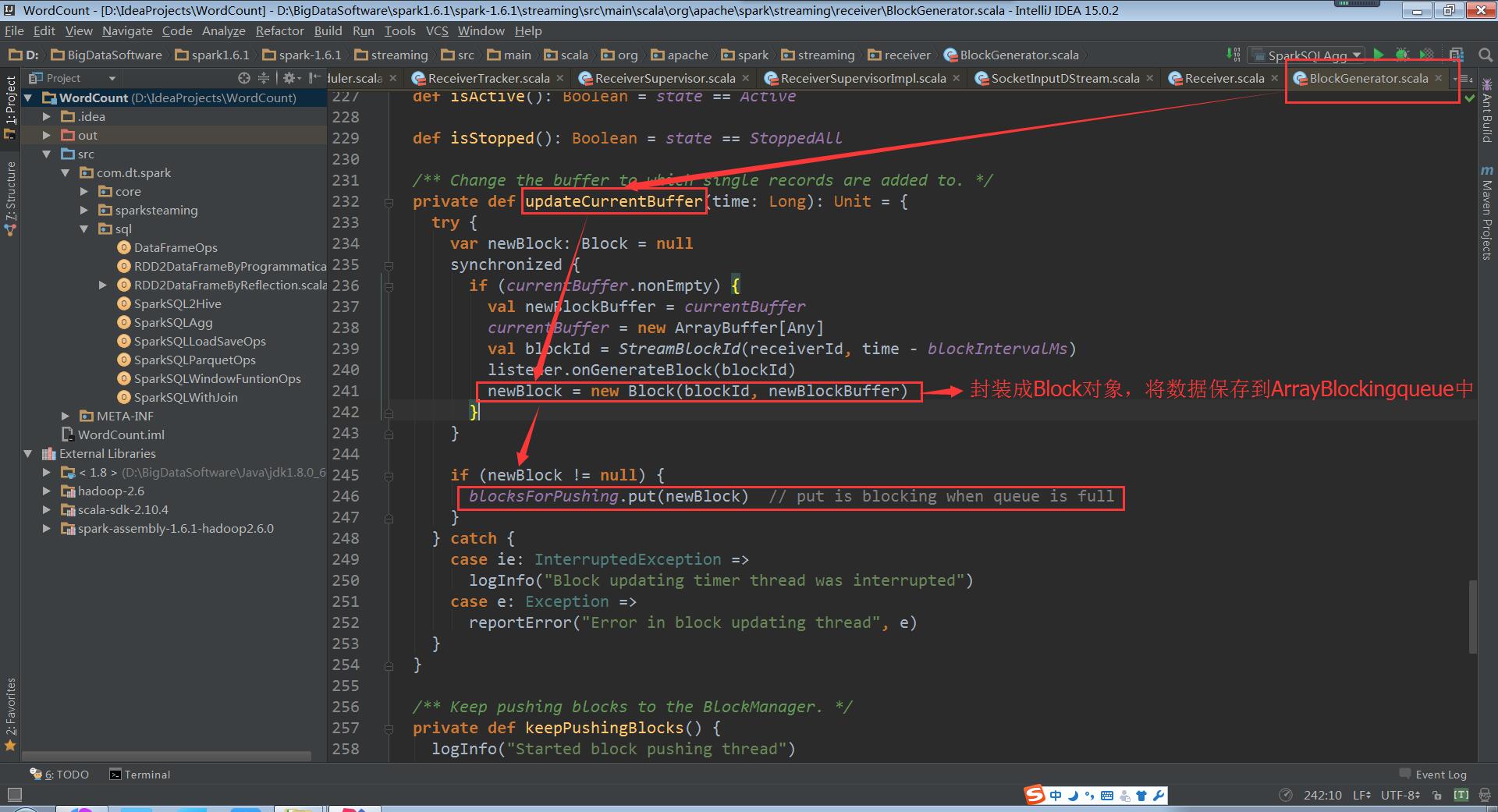Toggle Chinese/English input mode
The image size is (1498, 812).
[x=1056, y=796]
